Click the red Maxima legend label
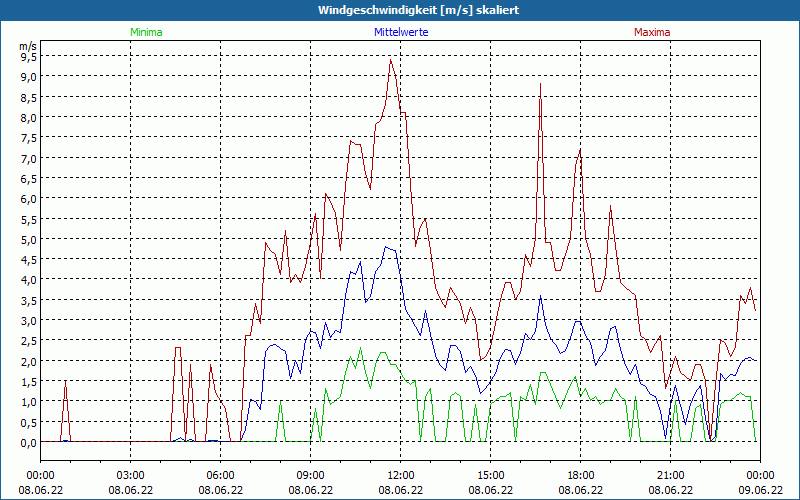 (x=652, y=32)
